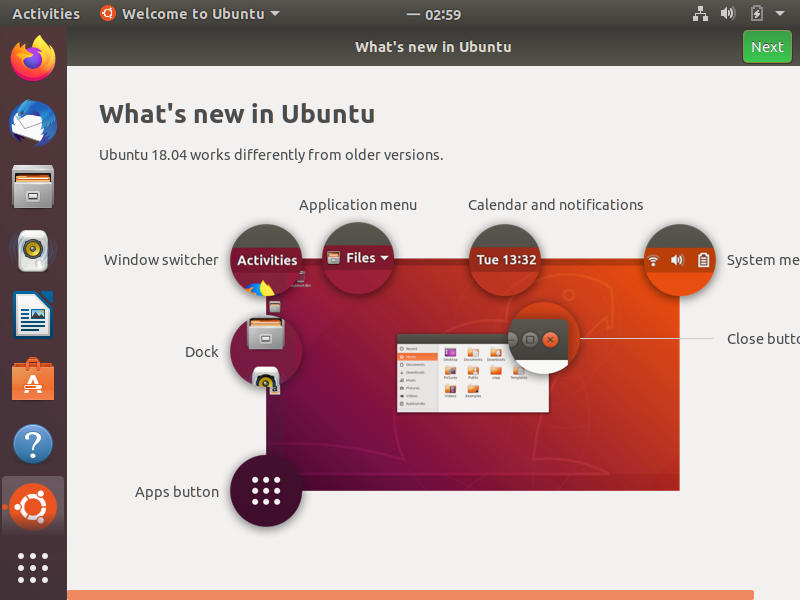The image size is (800, 600).
Task: Expand the system menu arrow
Action: (780, 14)
